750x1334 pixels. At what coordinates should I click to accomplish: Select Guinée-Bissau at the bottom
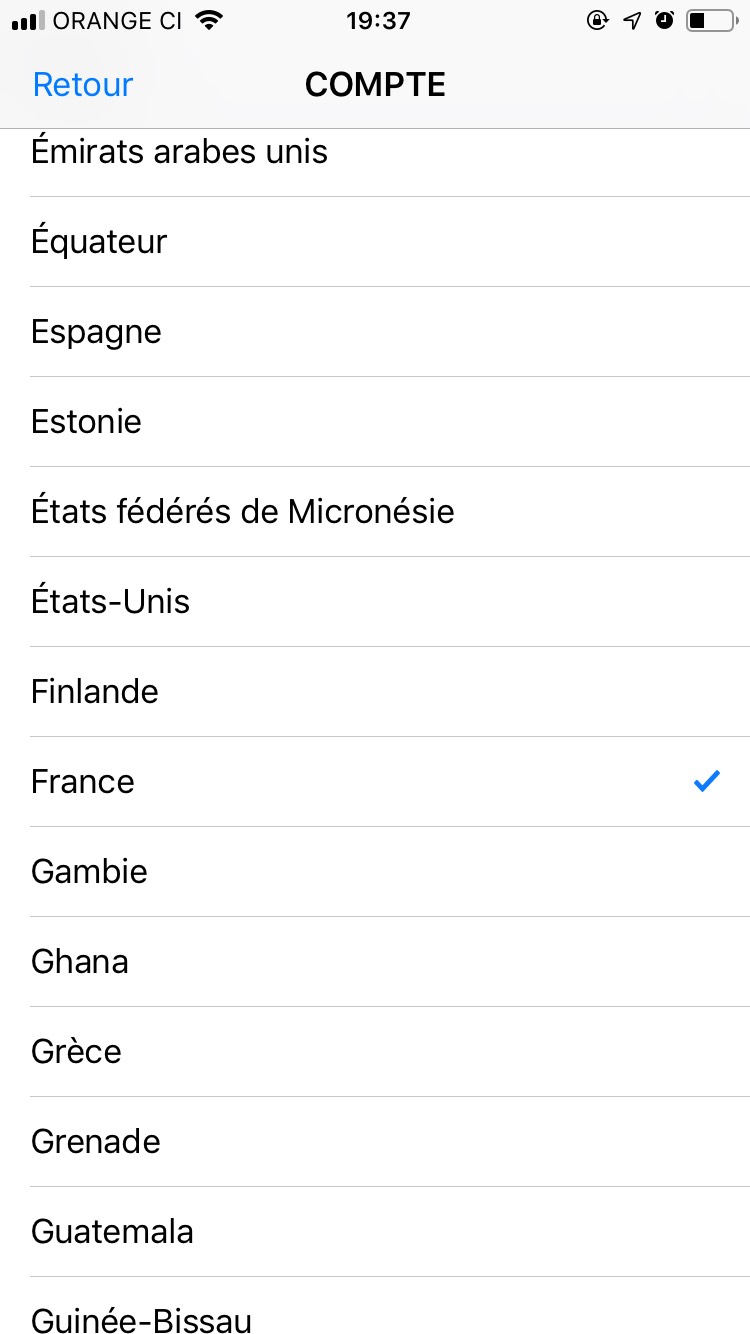click(141, 1320)
